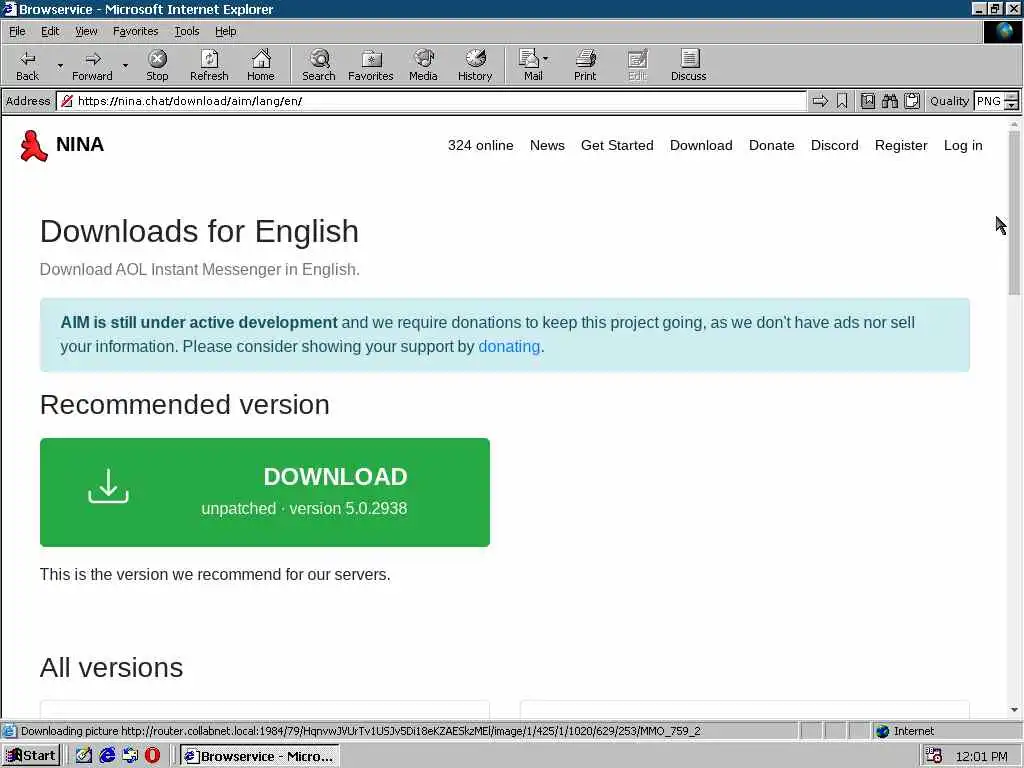The image size is (1024, 768).
Task: Click the 12:01 PM clock
Action: tap(981, 756)
